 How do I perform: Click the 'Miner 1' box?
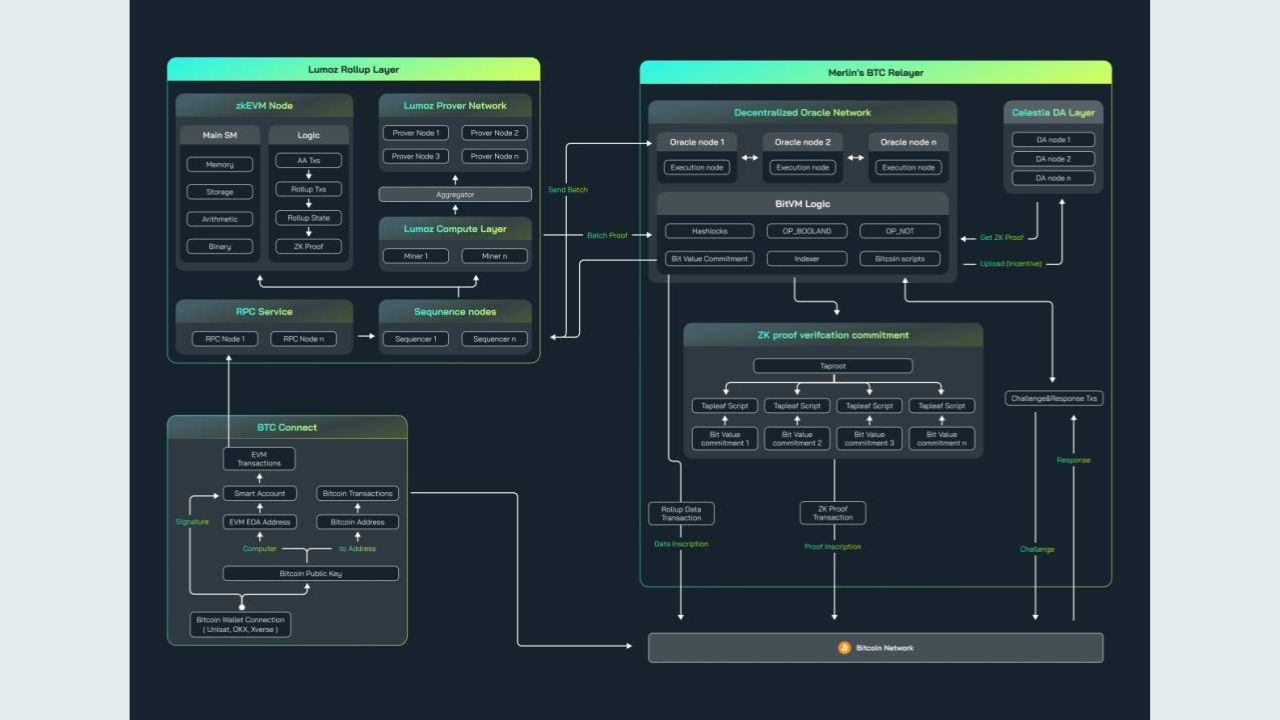pos(416,256)
